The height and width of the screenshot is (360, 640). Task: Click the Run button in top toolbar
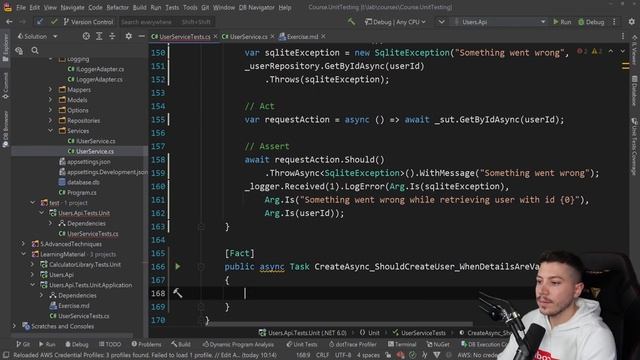562,22
